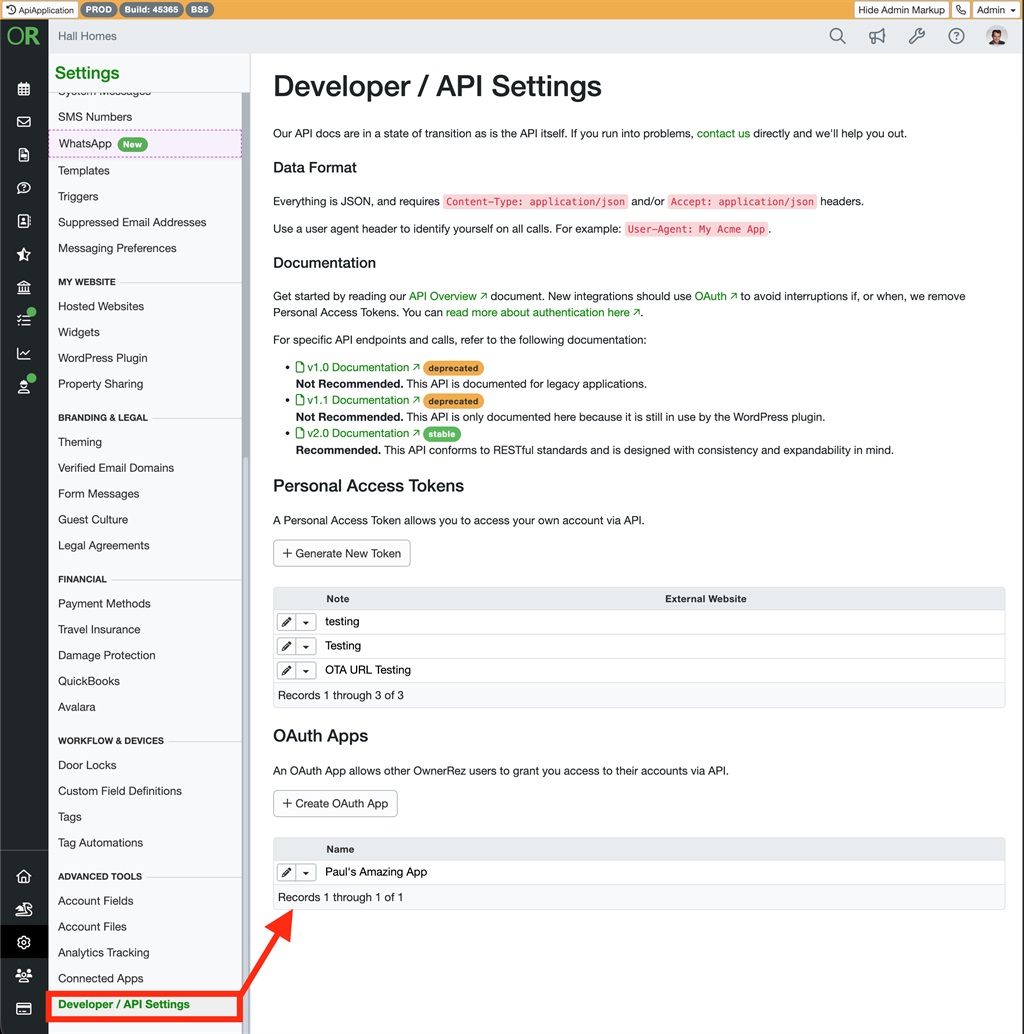
Task: Click the megaphone announcements icon
Action: point(877,37)
